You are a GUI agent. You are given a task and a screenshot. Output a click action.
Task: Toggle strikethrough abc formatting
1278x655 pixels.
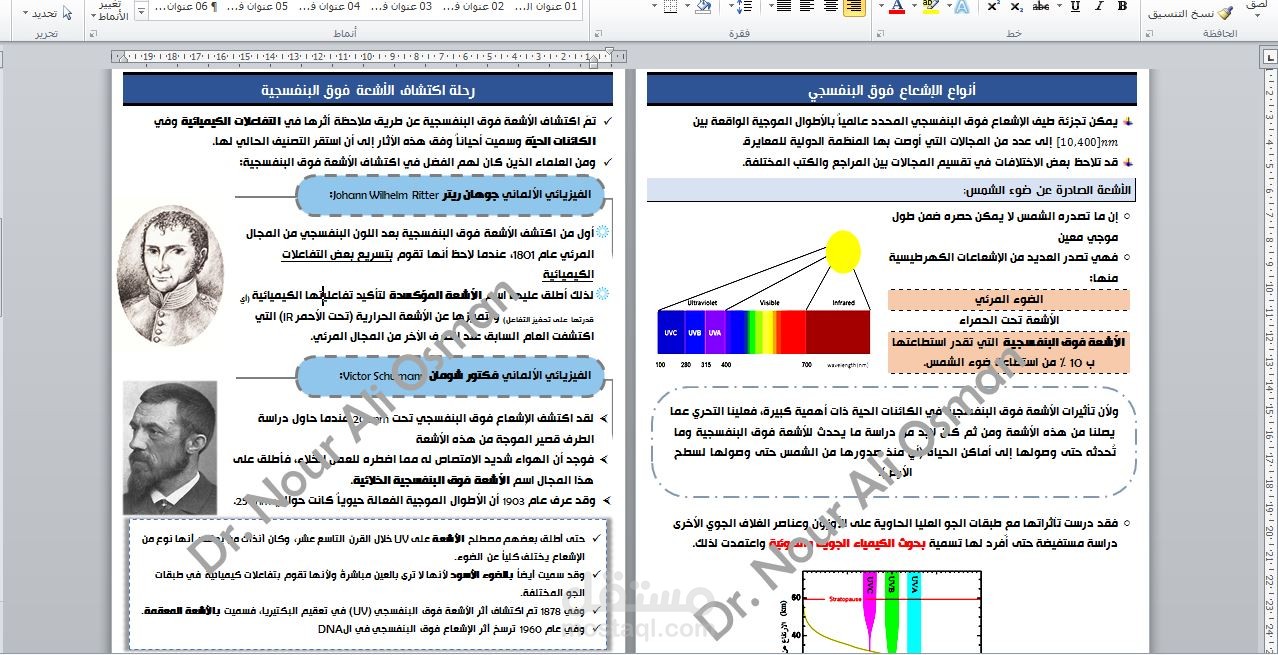point(1042,6)
